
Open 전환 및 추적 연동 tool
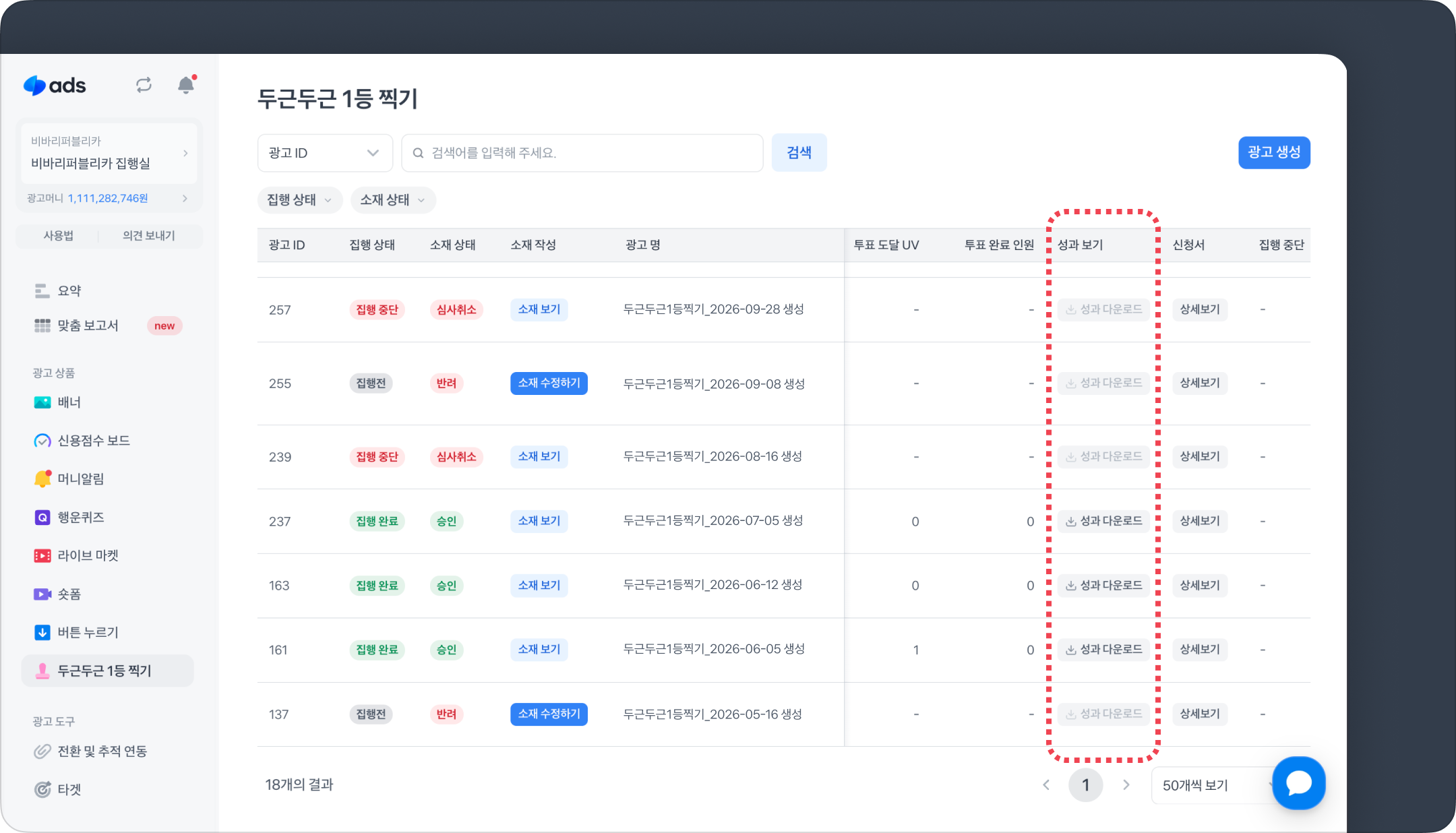coord(102,751)
